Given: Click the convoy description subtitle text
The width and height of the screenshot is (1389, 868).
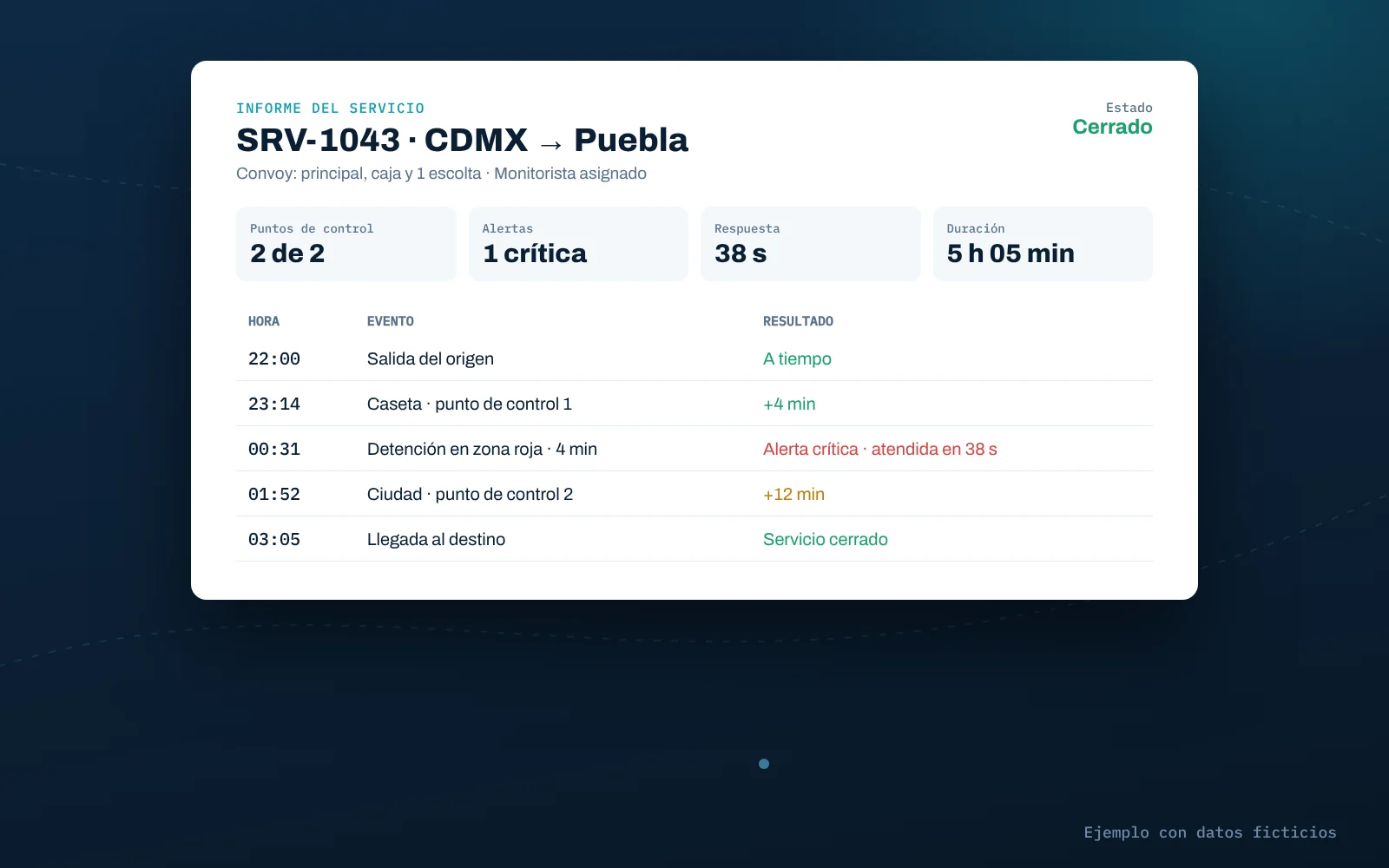Looking at the screenshot, I should pos(441,174).
